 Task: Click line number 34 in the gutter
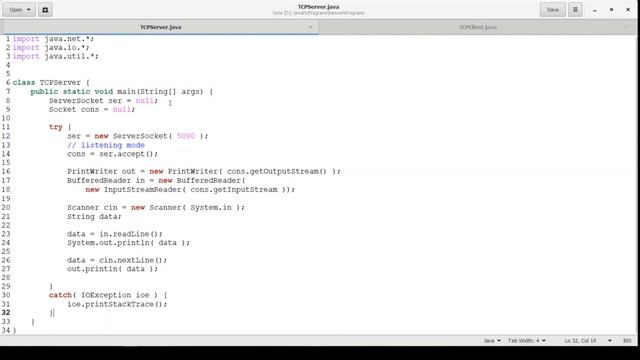[x=6, y=330]
